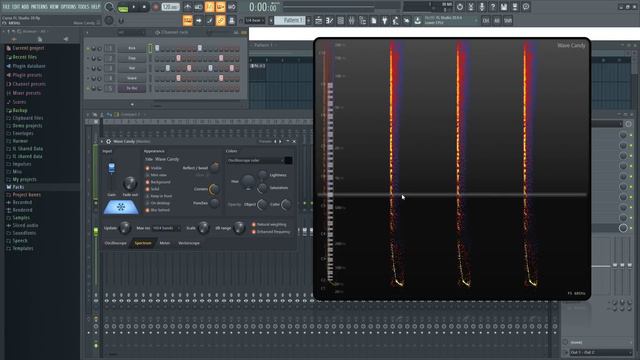Toggle the Mini view option in Wave Candy

(x=156, y=175)
